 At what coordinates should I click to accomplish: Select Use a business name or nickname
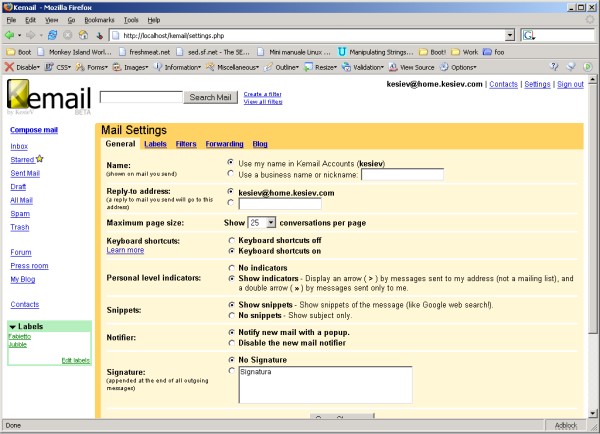pyautogui.click(x=231, y=173)
